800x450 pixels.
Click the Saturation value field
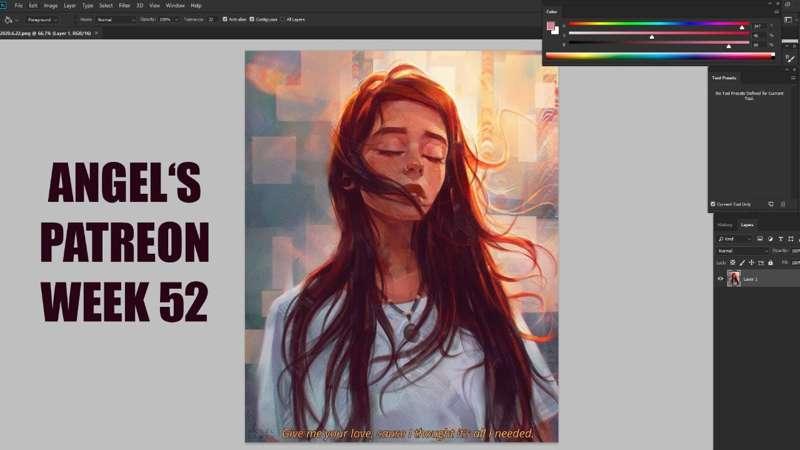click(x=758, y=35)
